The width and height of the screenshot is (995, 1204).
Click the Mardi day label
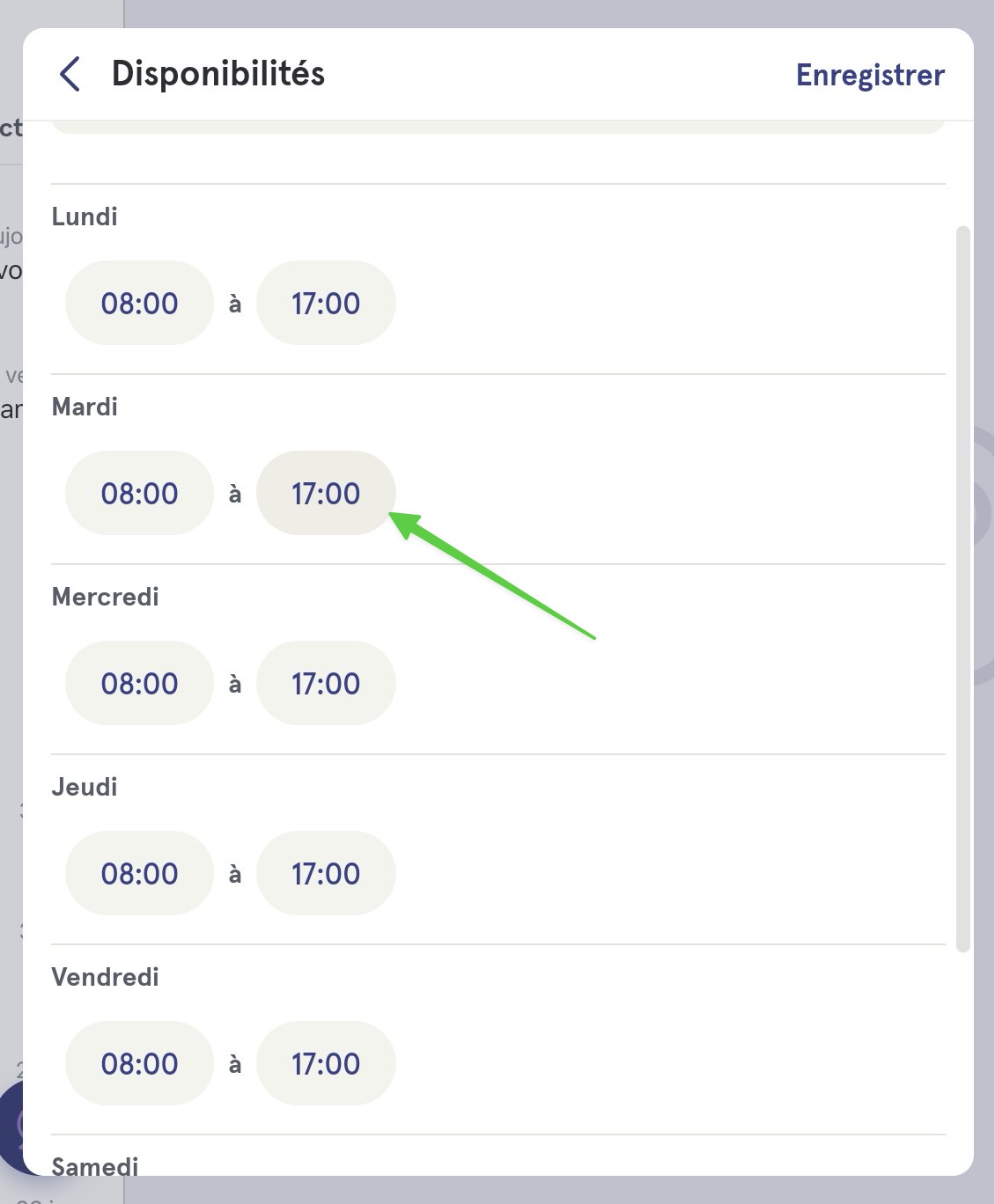[85, 407]
